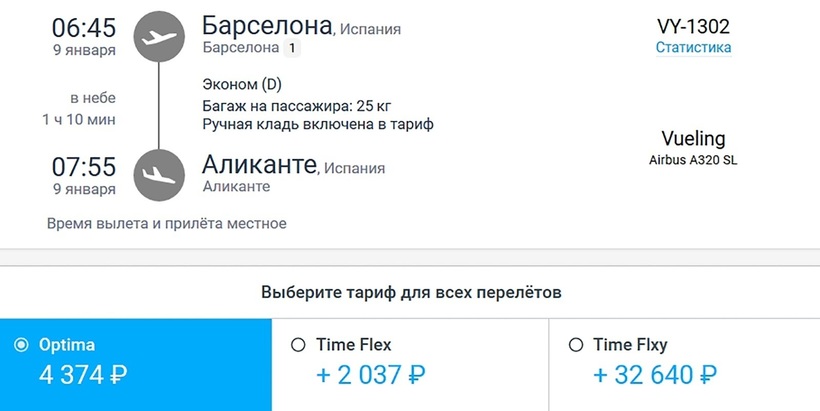Image resolution: width=820 pixels, height=411 pixels.
Task: Open the Статистика link
Action: click(x=693, y=47)
